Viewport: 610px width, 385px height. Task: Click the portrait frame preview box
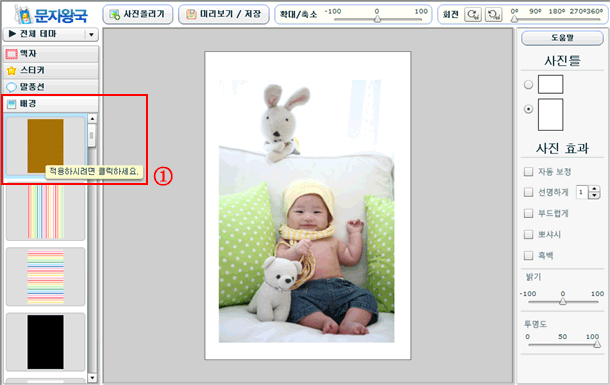[550, 114]
